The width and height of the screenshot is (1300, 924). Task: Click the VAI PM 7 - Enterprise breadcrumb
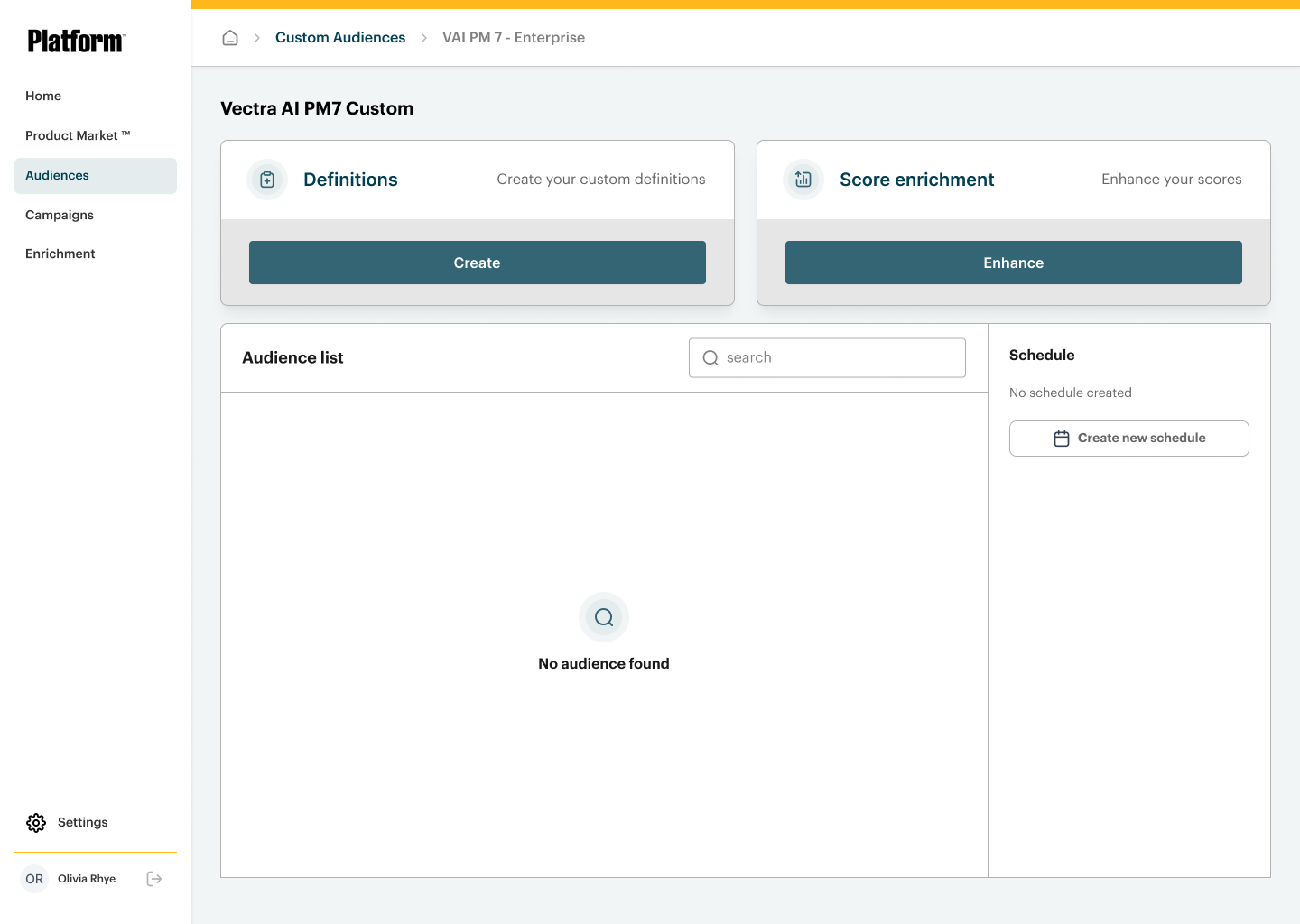pos(514,38)
